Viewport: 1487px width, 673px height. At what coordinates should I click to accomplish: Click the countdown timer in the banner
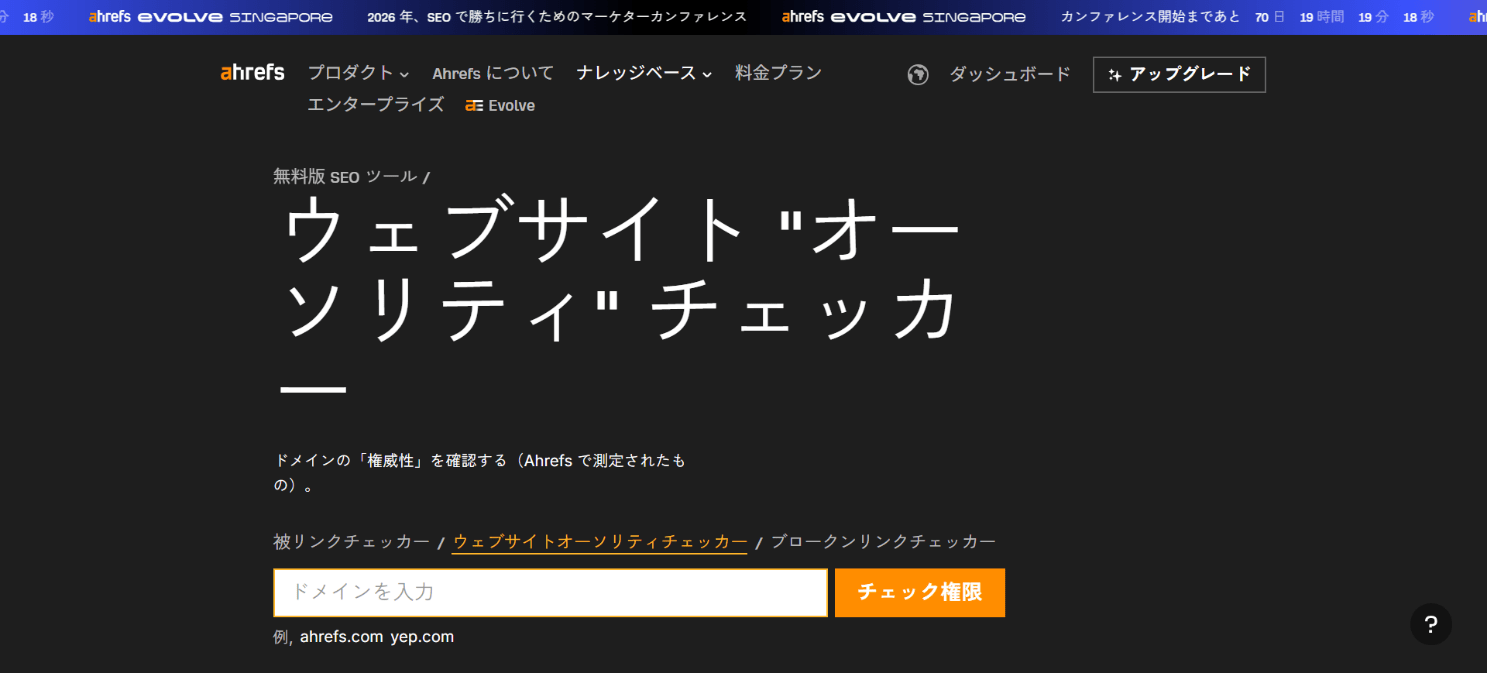coord(1345,16)
